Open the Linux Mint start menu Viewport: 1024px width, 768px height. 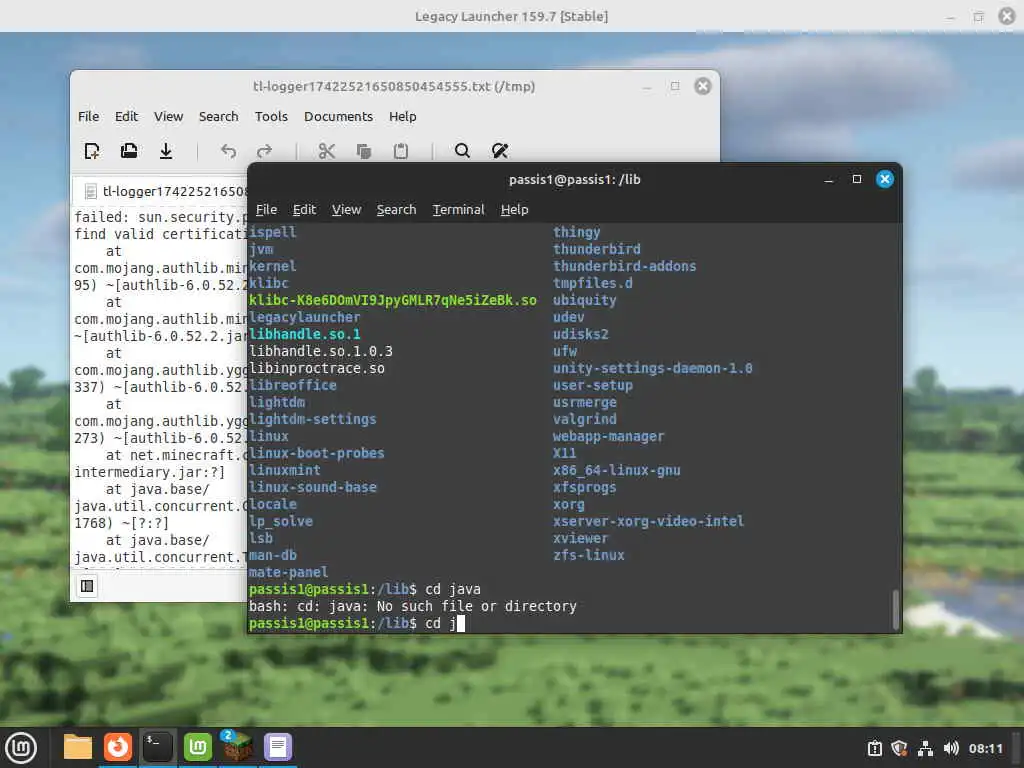point(21,748)
